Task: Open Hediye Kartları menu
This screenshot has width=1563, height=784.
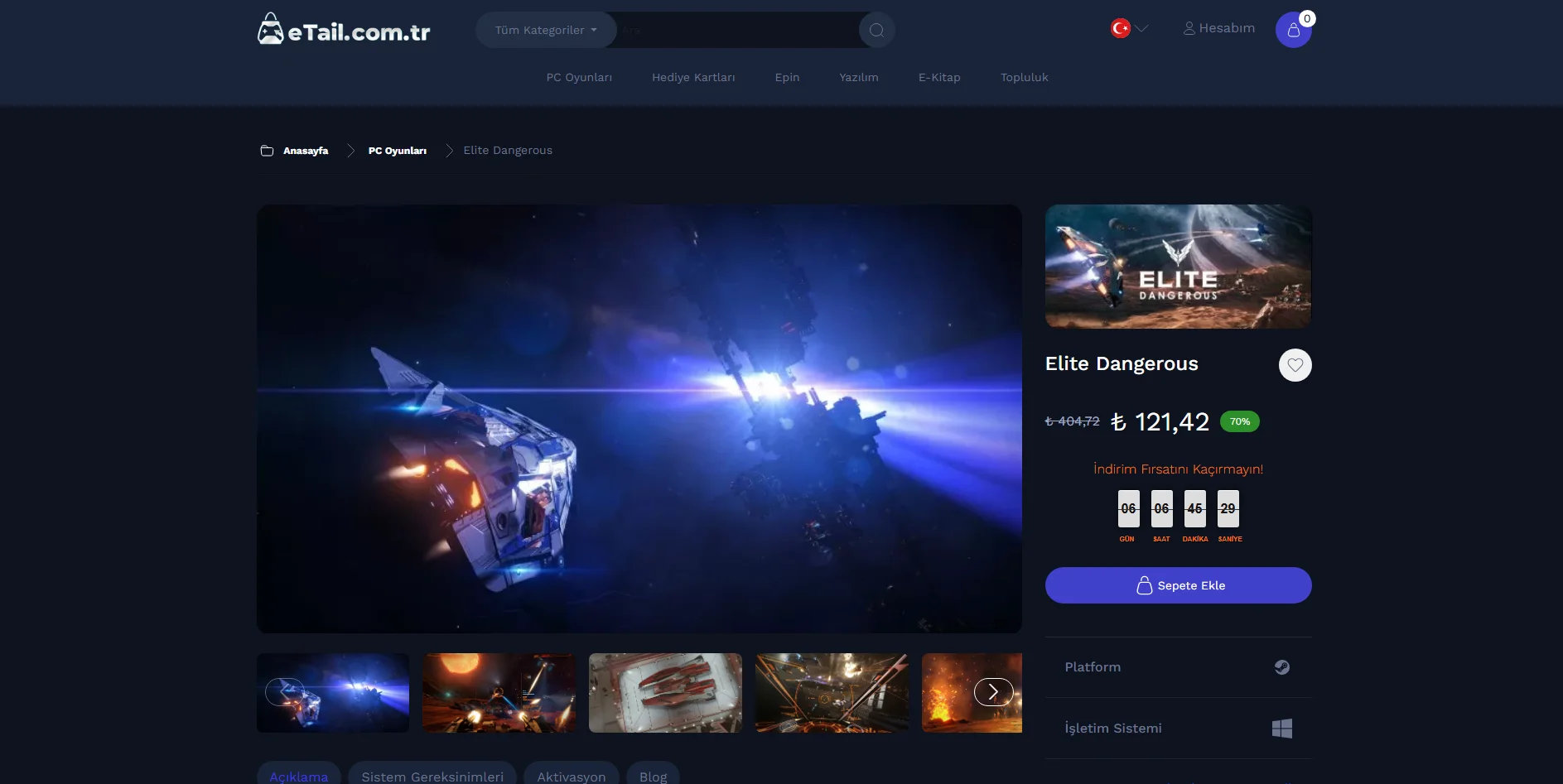Action: (693, 77)
